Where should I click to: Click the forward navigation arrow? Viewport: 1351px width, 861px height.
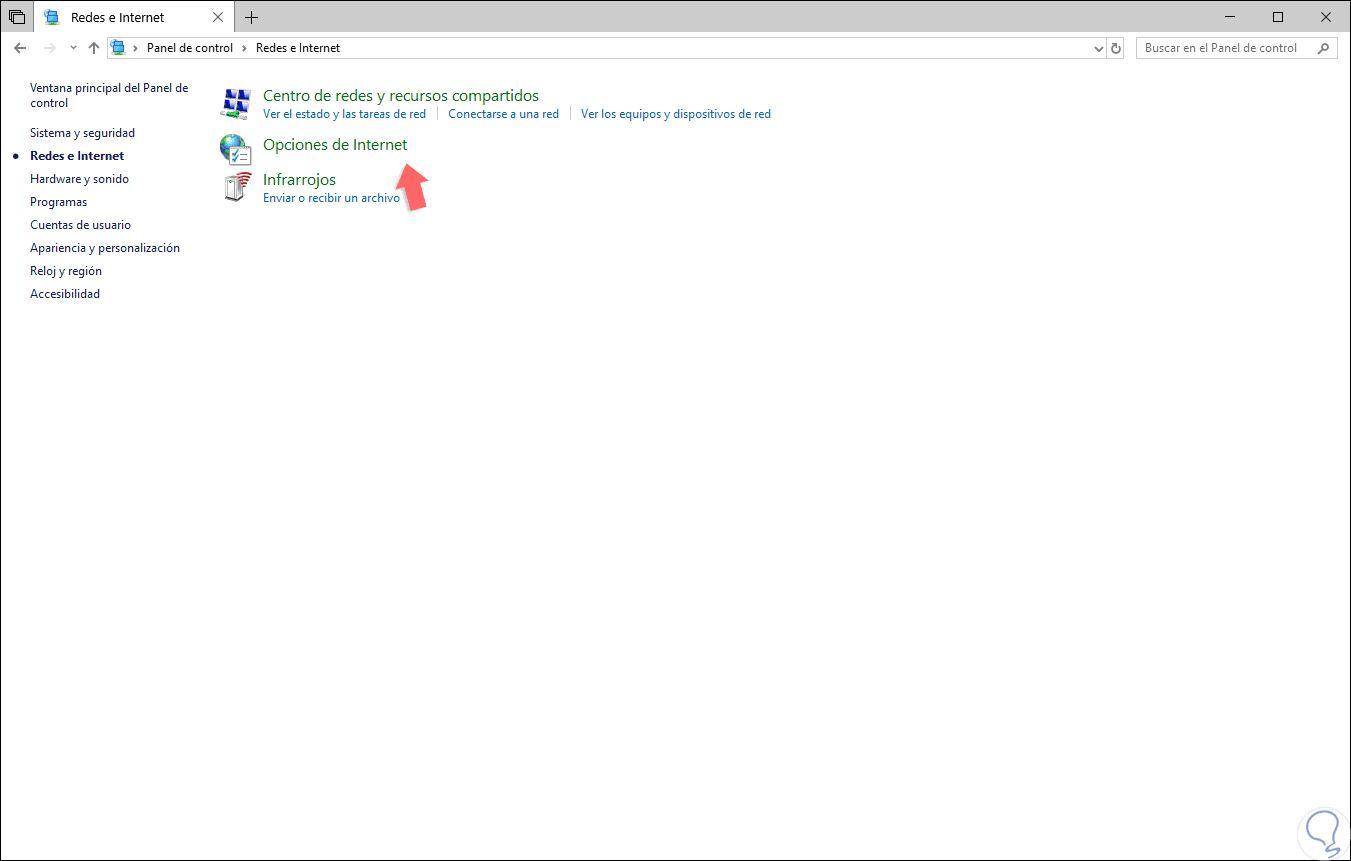[x=50, y=48]
